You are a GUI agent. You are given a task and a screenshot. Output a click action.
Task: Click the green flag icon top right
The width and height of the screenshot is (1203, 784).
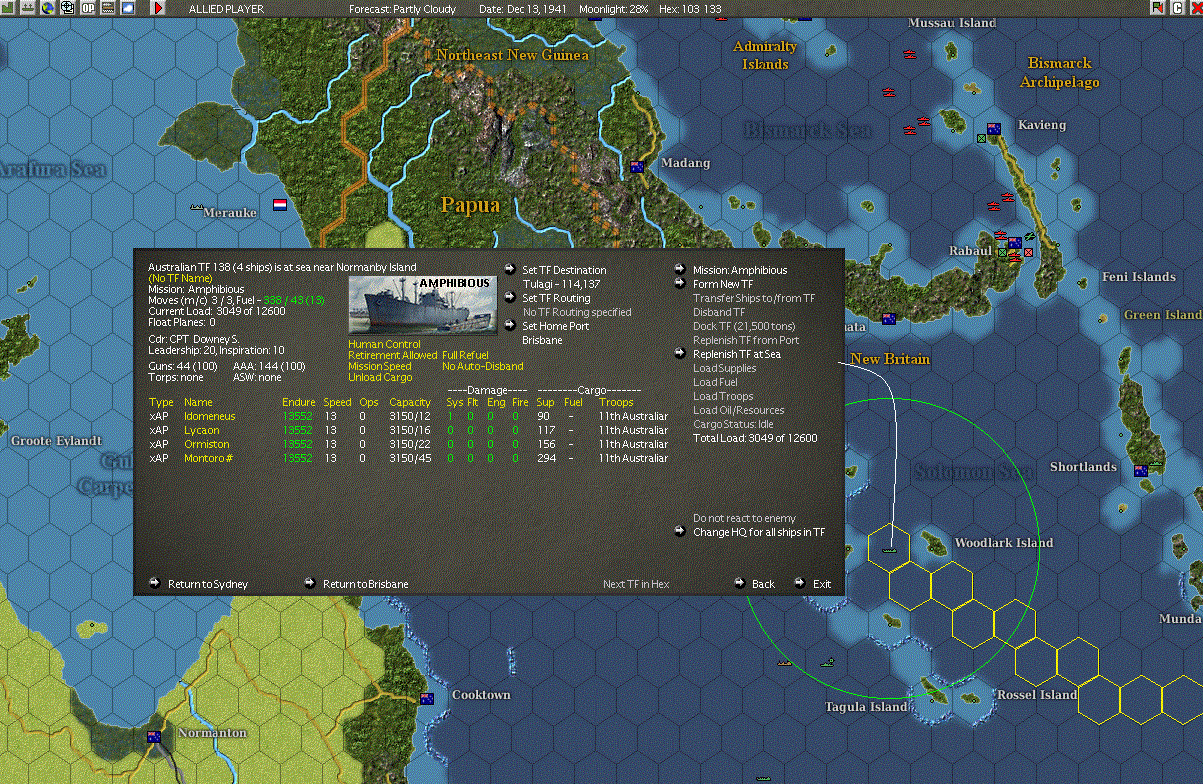click(1158, 8)
